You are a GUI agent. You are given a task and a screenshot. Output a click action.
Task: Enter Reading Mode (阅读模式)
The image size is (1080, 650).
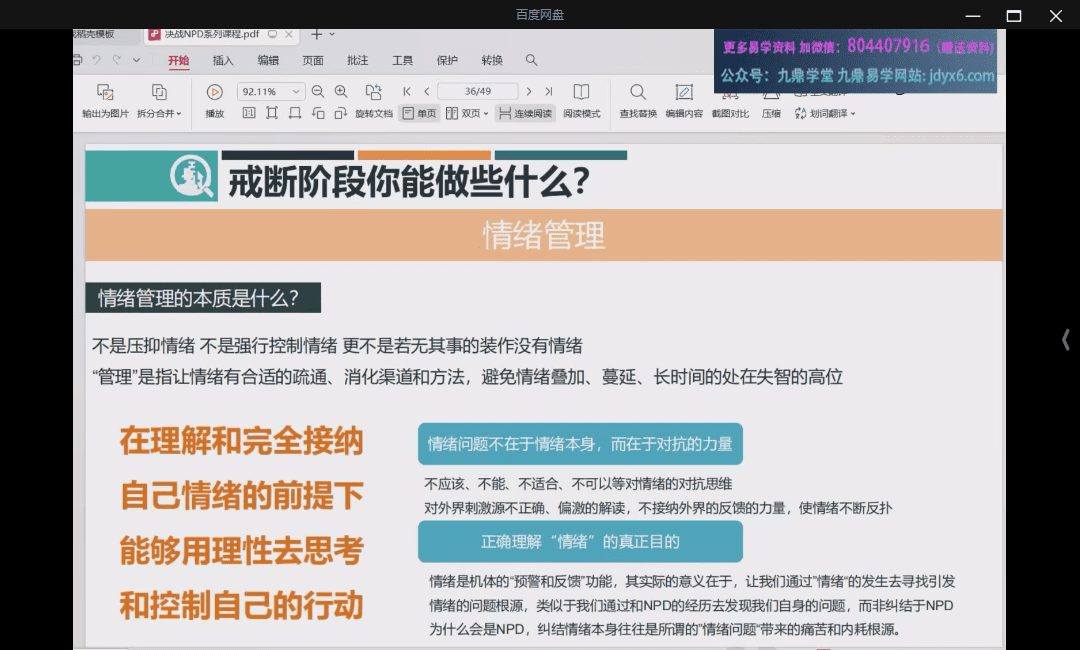581,92
